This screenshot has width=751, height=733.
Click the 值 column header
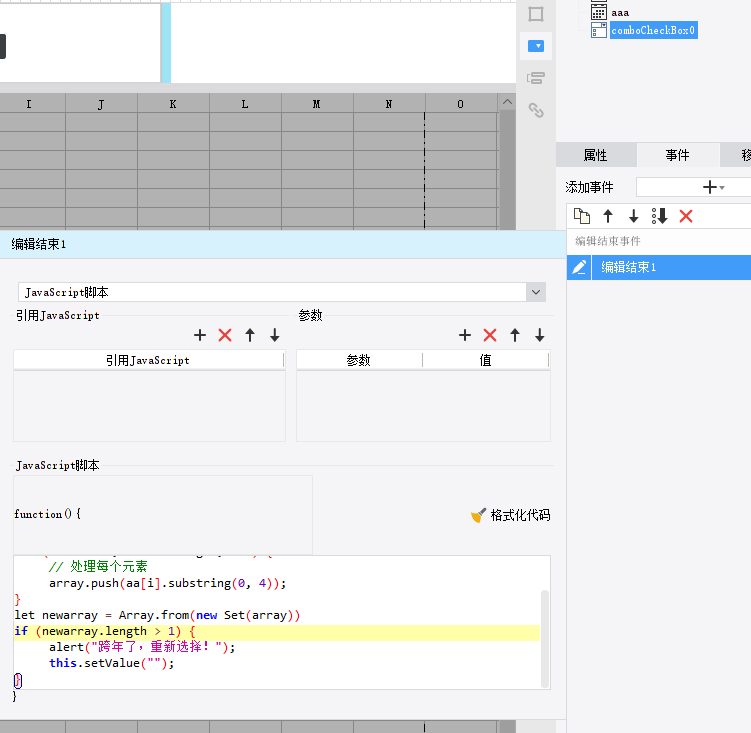[x=486, y=360]
